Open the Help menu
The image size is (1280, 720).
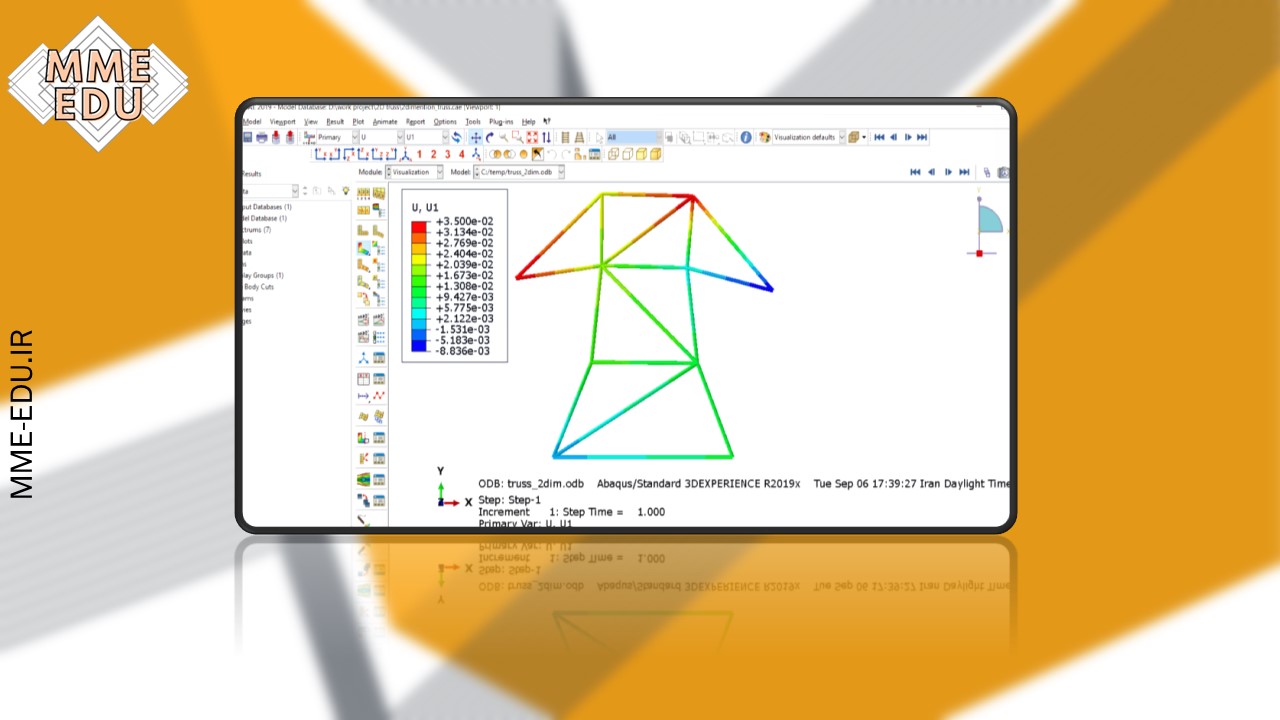pos(528,121)
